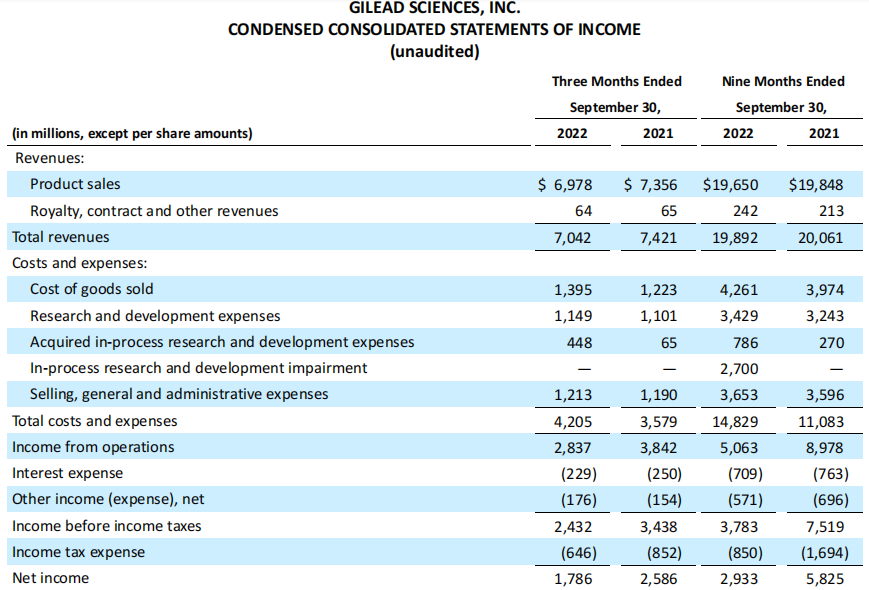Click 'Selling, general and administrative expenses' label
Image resolution: width=869 pixels, height=590 pixels.
pos(179,394)
